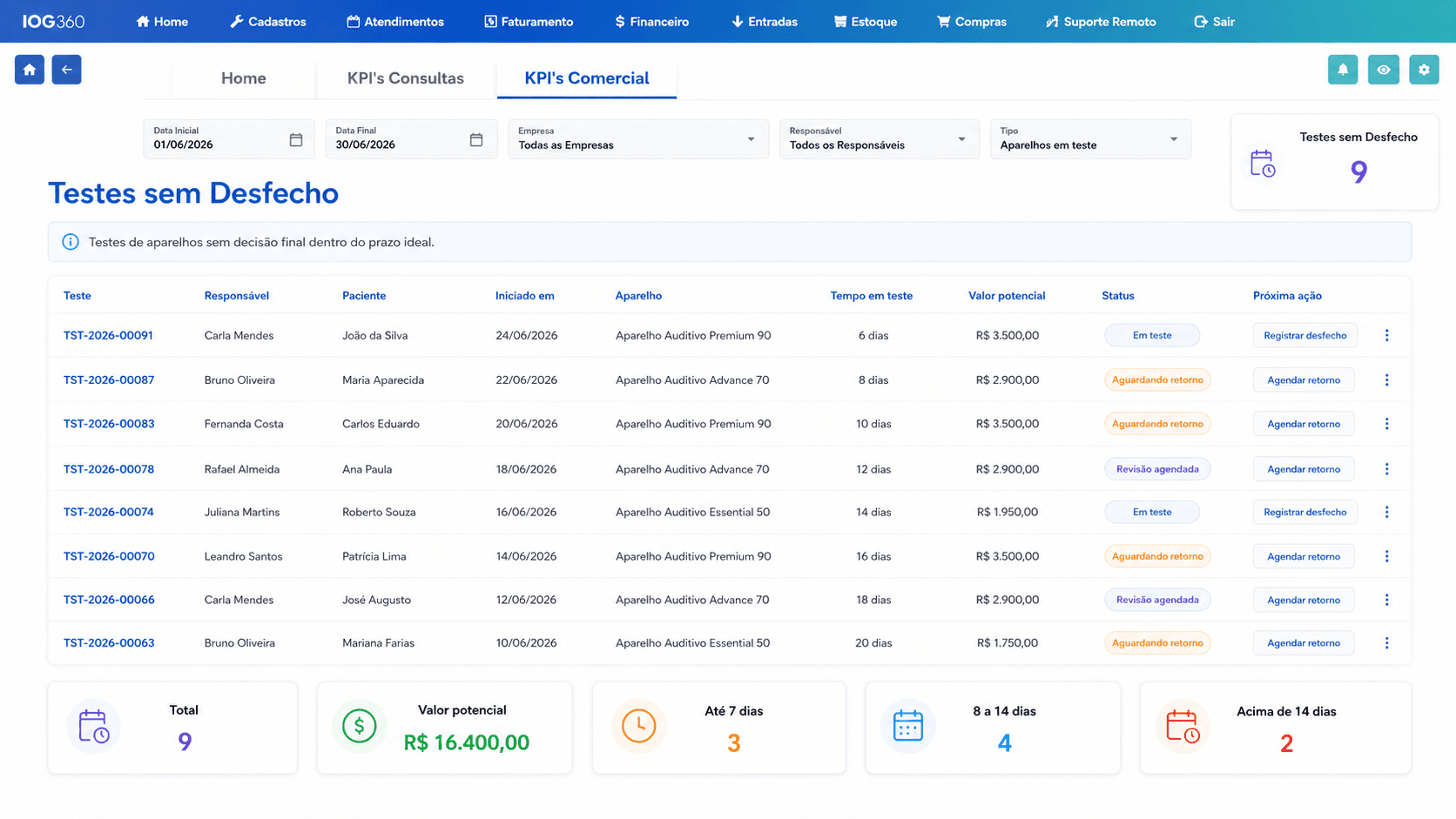The width and height of the screenshot is (1456, 819).
Task: Expand the Responsável dropdown
Action: [879, 139]
